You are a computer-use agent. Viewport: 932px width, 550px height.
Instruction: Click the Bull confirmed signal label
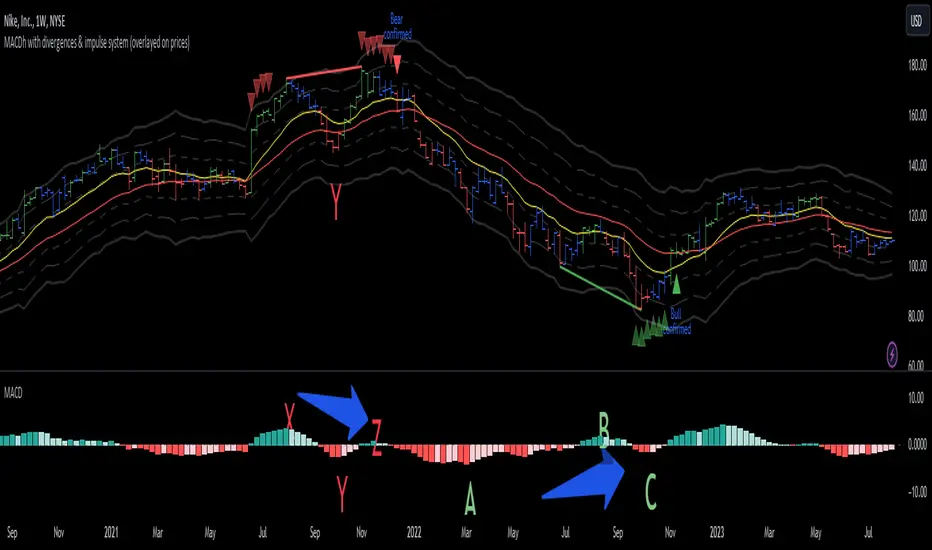677,321
